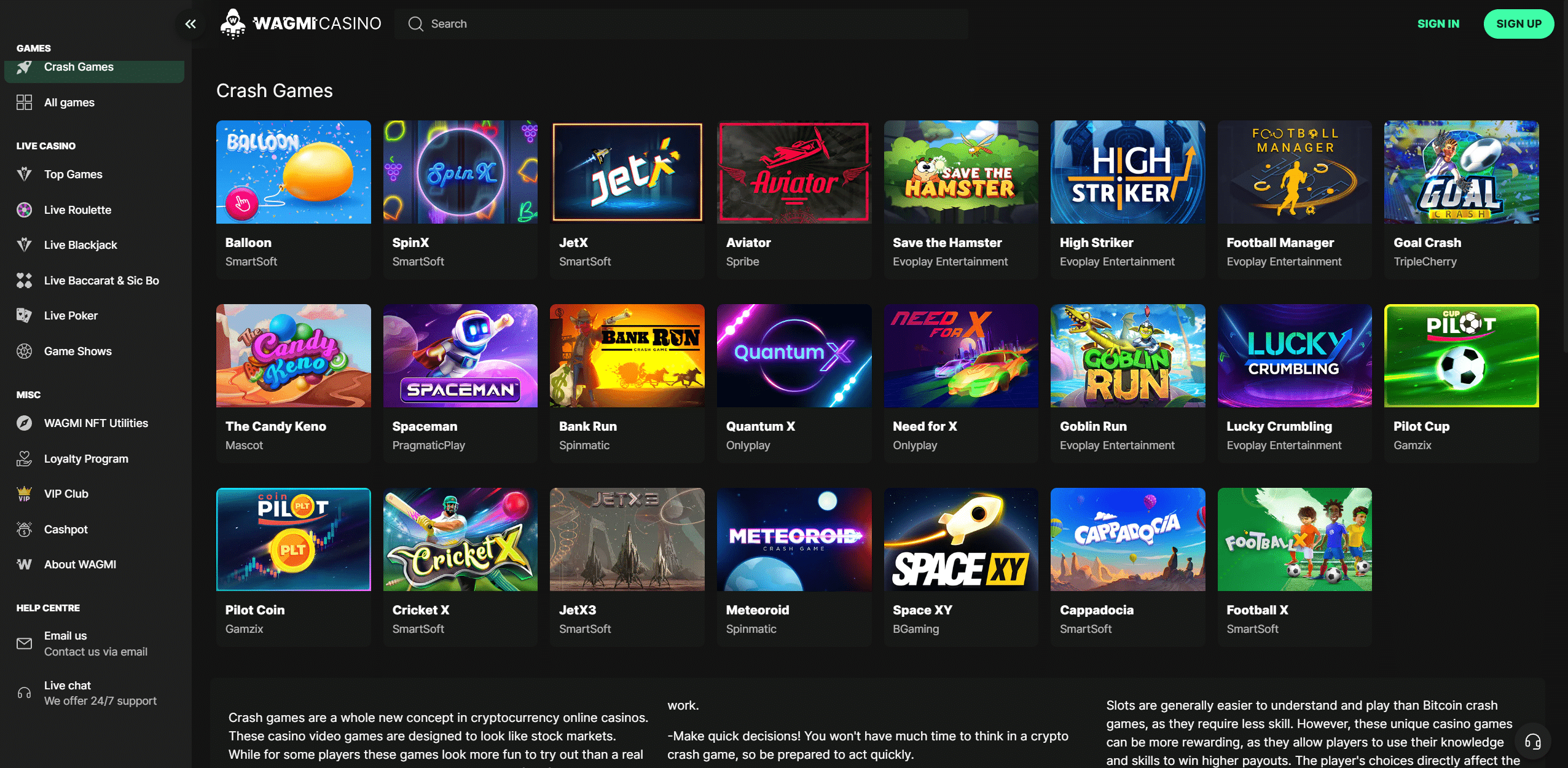This screenshot has height=768, width=1568.
Task: Open About WAGMI W icon
Action: 24,565
